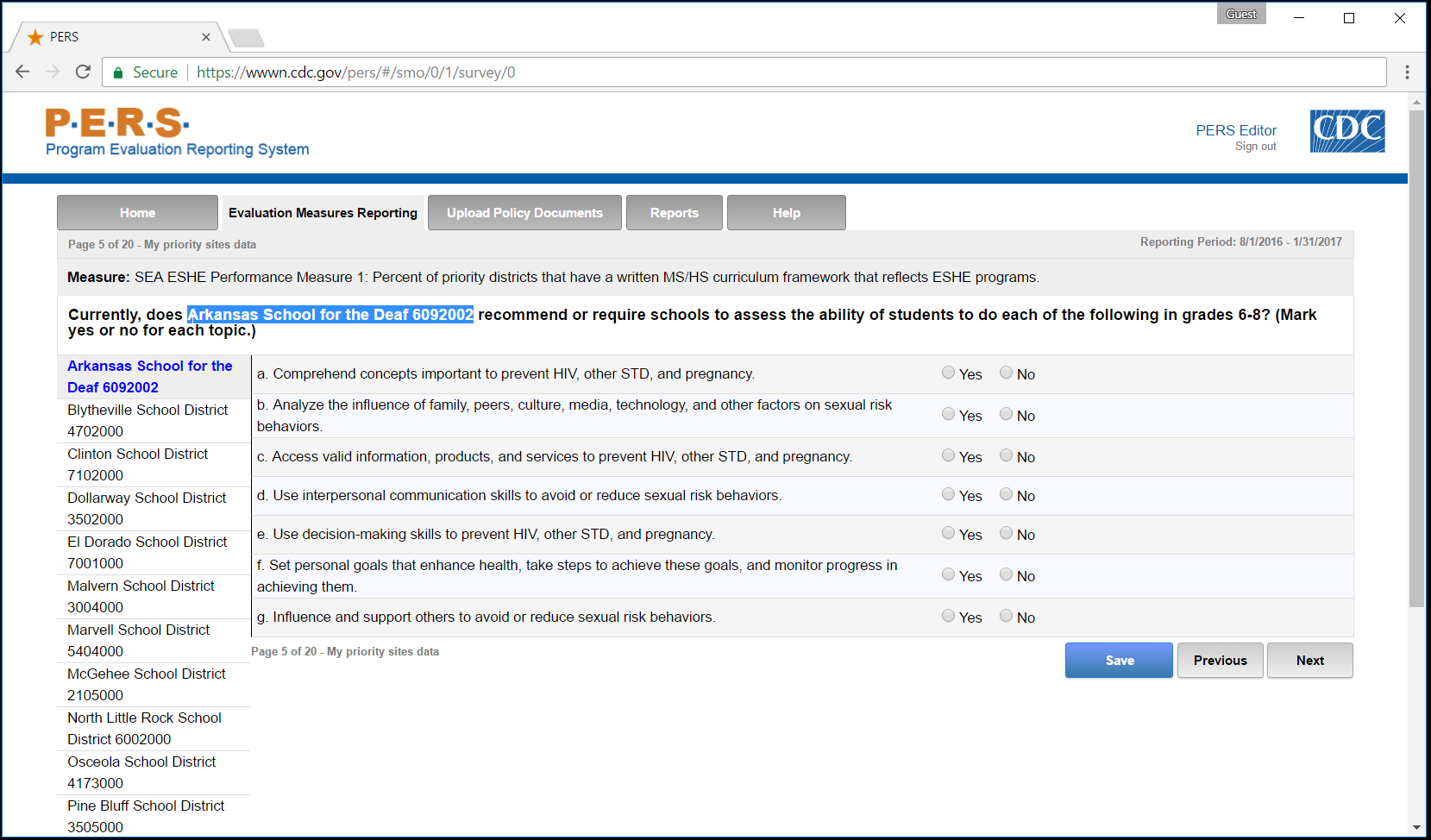Click the Sign out link

(1255, 147)
